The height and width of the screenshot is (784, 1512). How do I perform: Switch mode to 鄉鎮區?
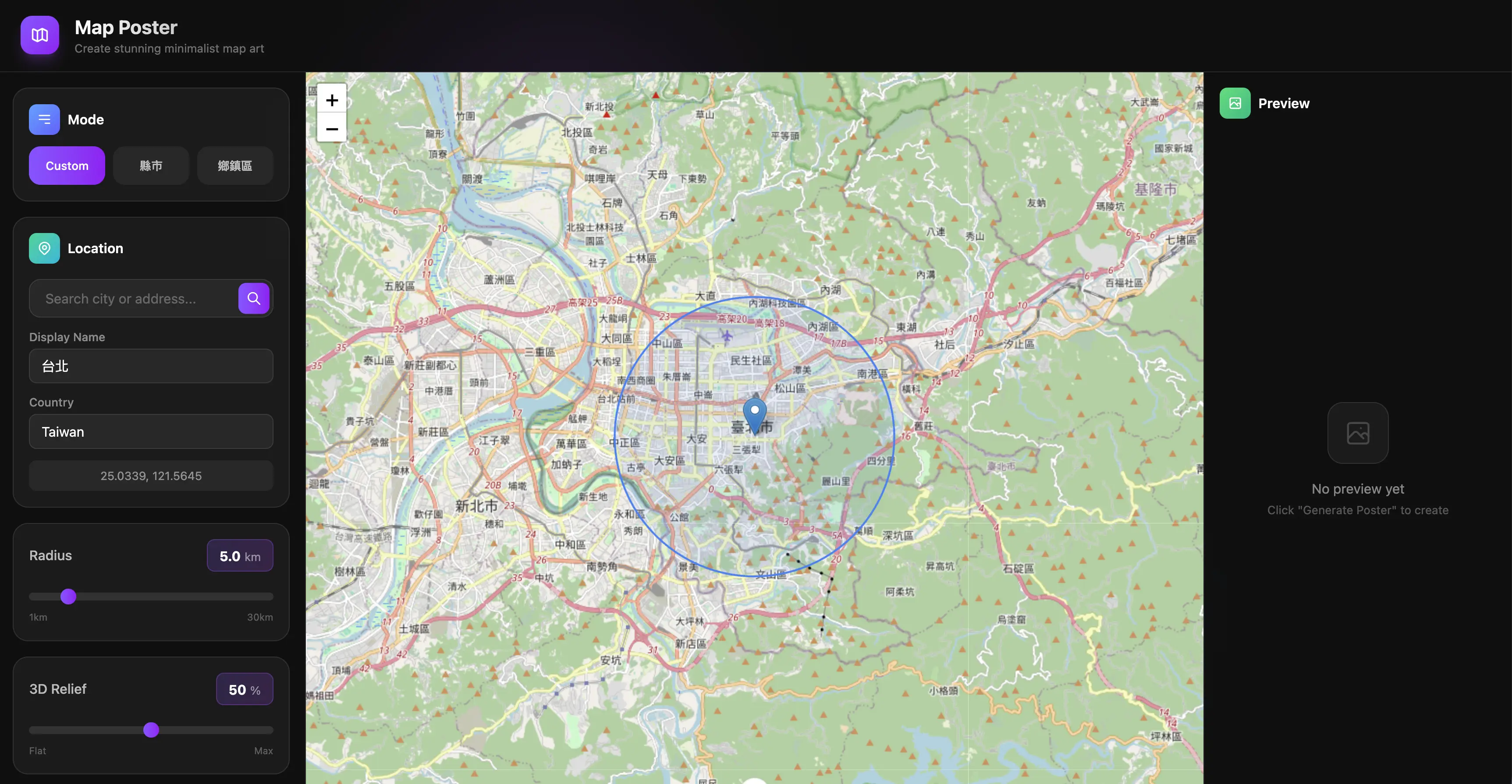(x=235, y=166)
